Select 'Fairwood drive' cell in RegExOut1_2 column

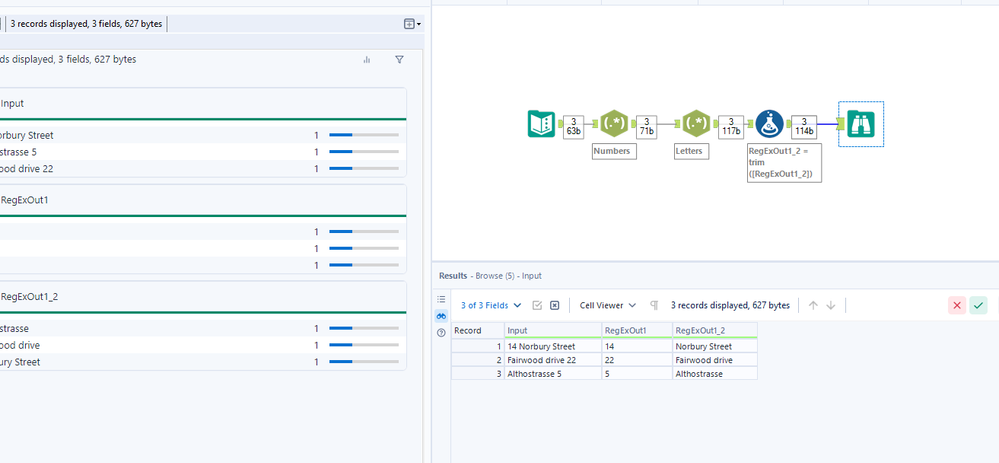click(715, 360)
